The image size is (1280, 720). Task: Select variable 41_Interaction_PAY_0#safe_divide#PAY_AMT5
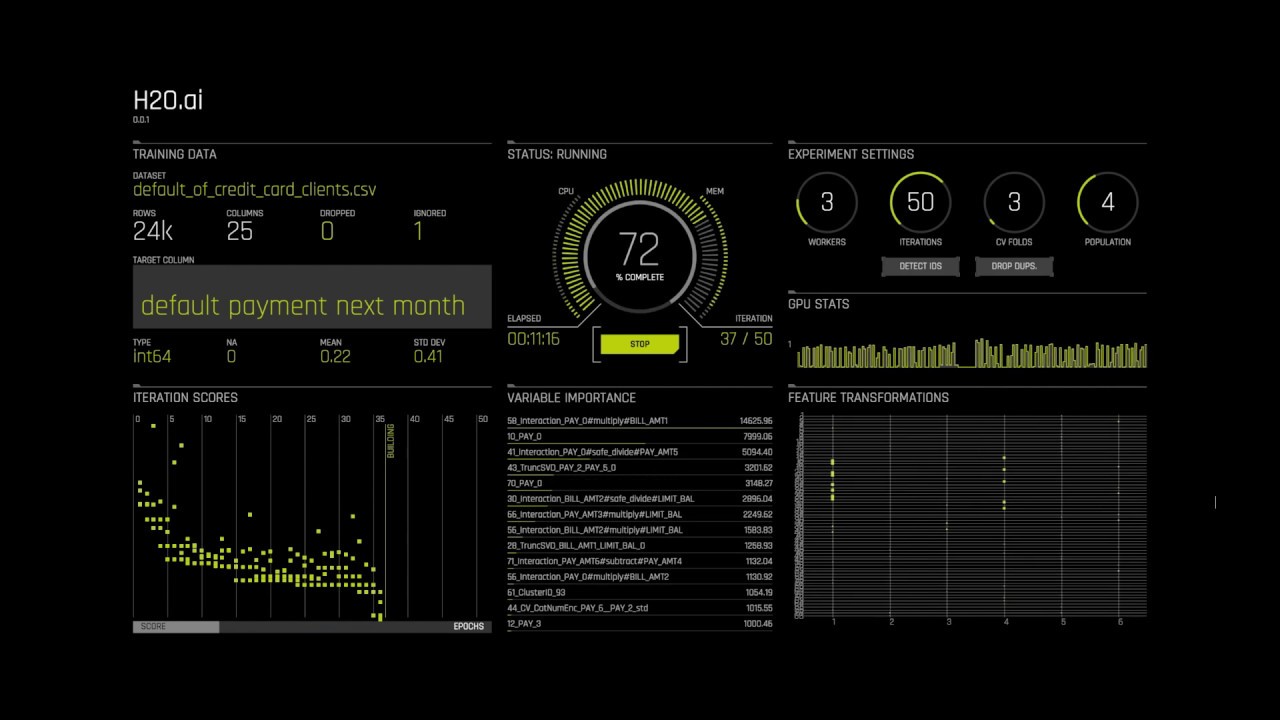click(x=640, y=452)
